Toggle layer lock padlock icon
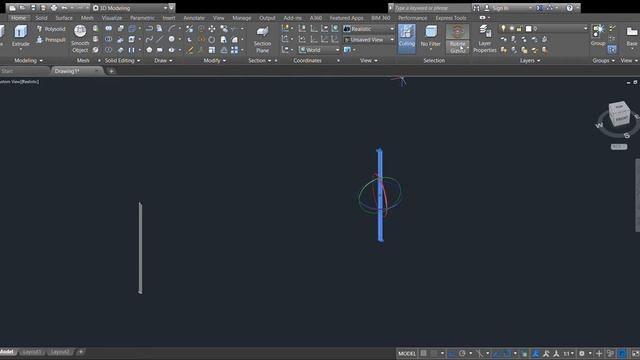This screenshot has height=360, width=640. tap(519, 28)
